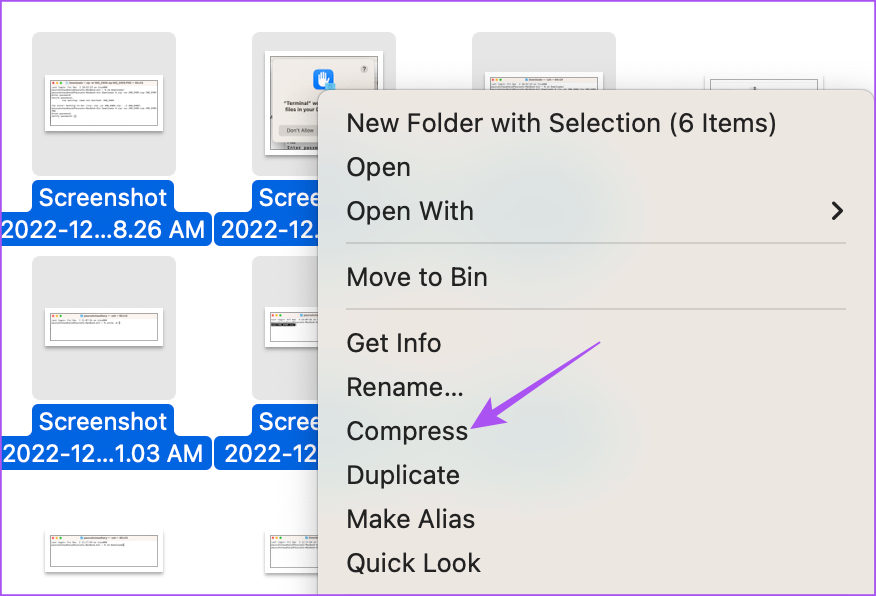
Task: Compress the selected files
Action: 407,431
